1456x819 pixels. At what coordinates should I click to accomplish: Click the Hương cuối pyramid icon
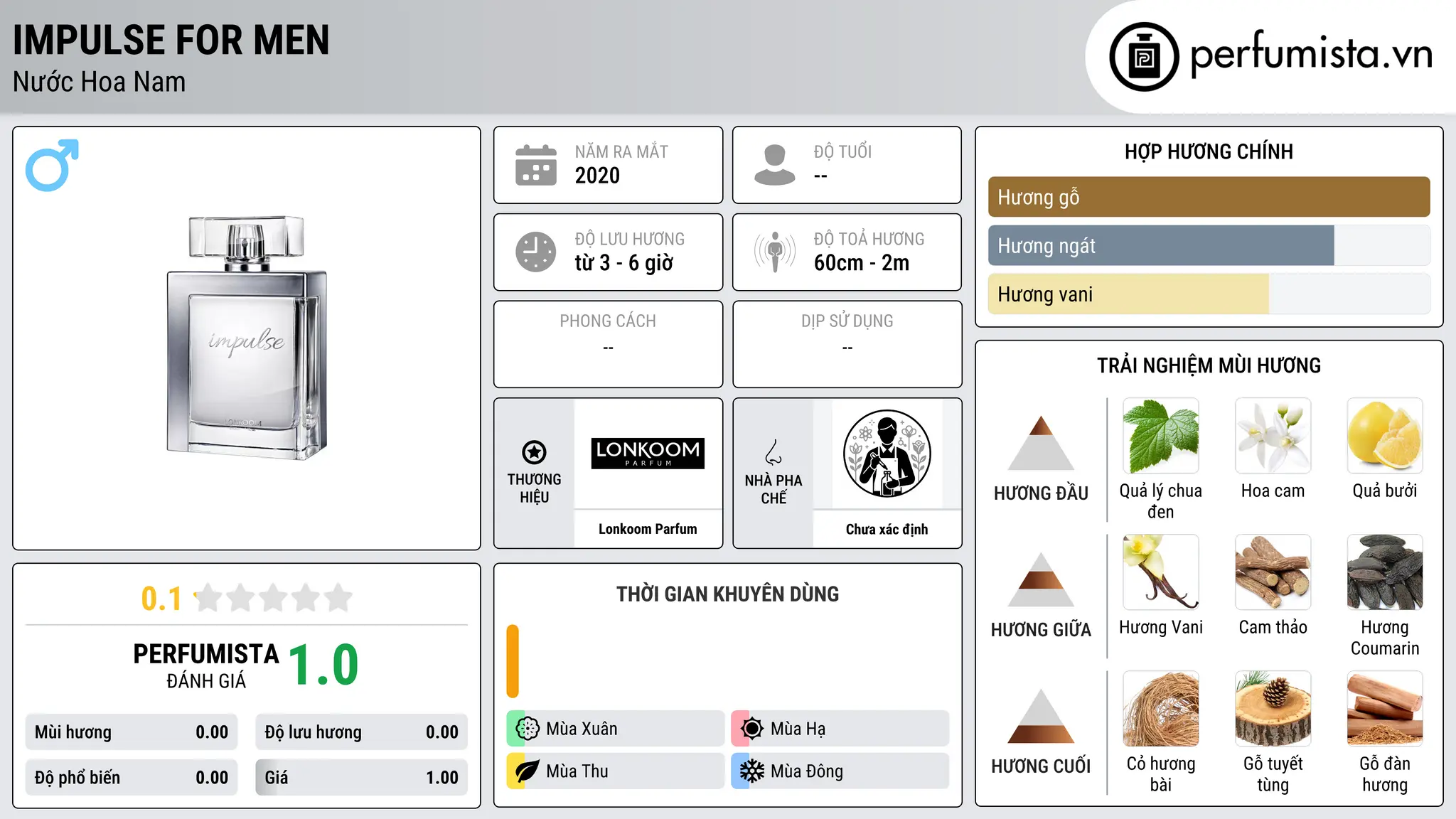(x=1041, y=716)
